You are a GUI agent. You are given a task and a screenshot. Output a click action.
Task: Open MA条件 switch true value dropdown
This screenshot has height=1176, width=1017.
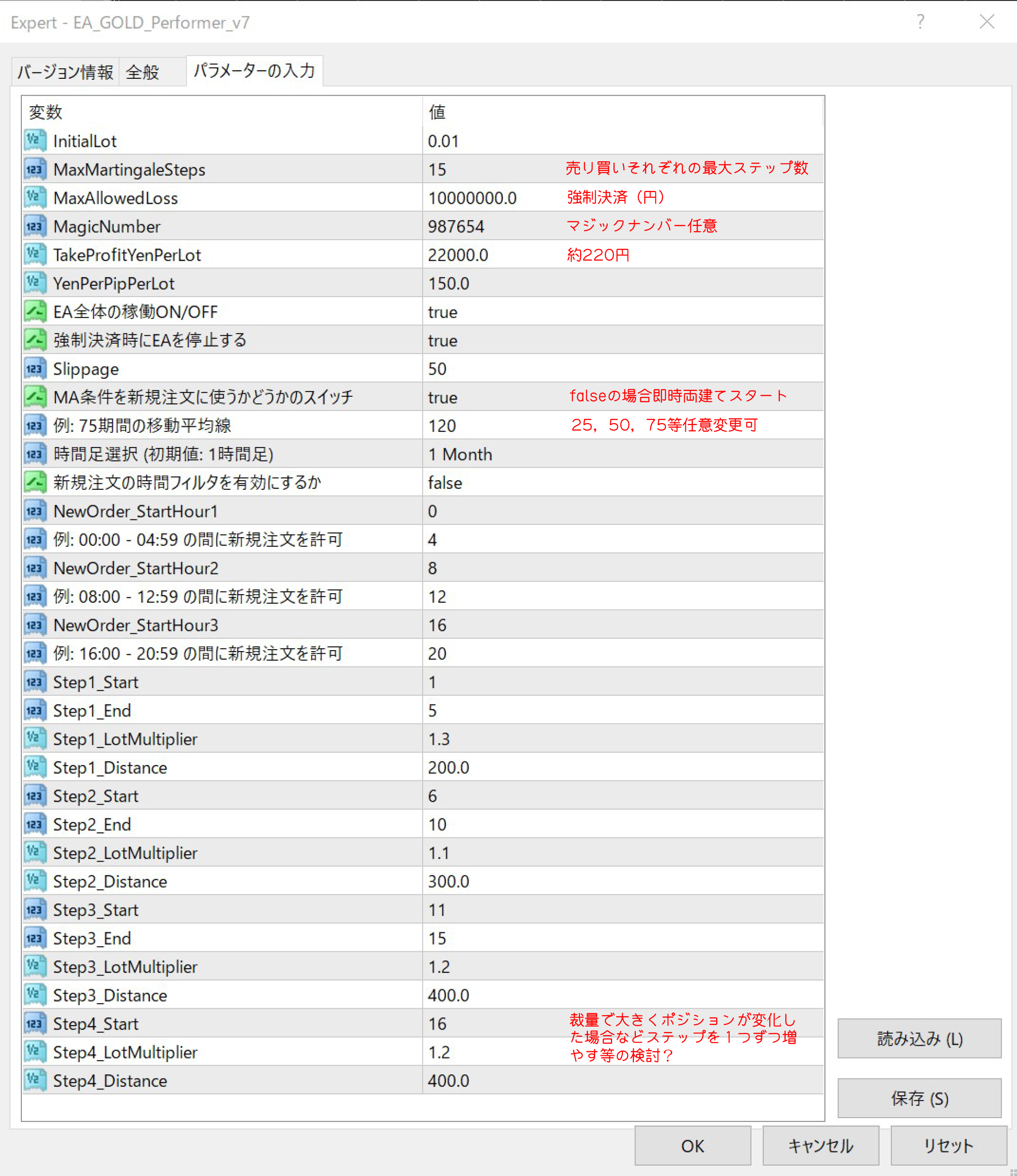(443, 397)
